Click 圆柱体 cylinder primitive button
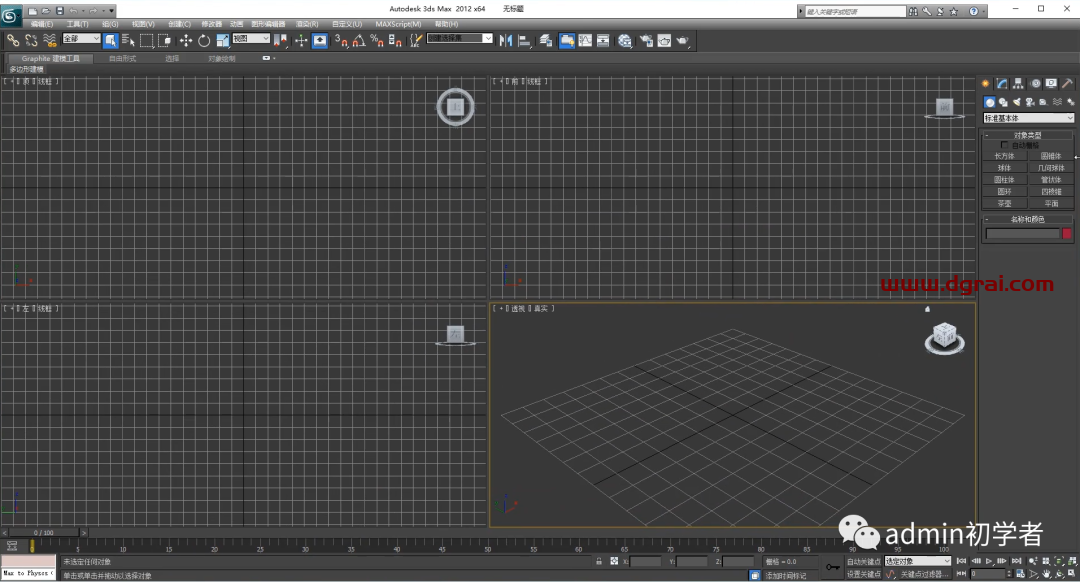Image resolution: width=1080 pixels, height=582 pixels. pos(1004,180)
